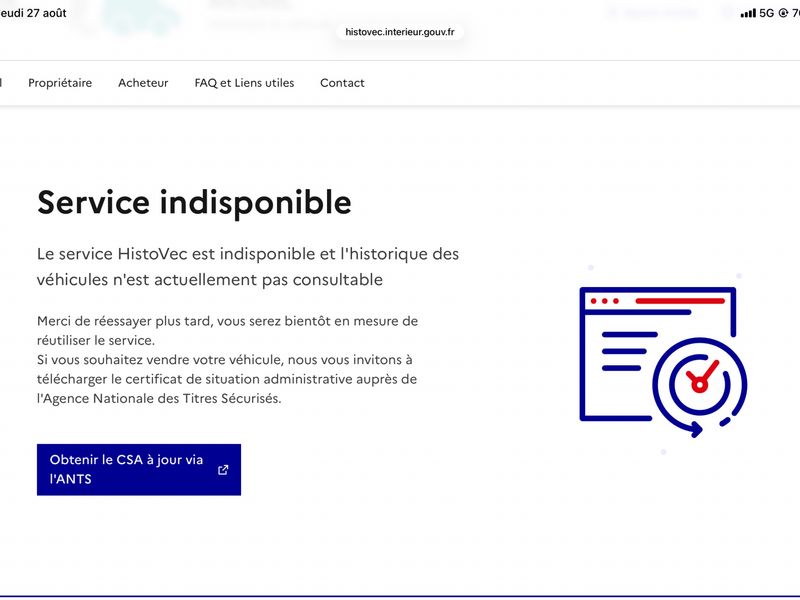Viewport: 800px width, 600px height.
Task: Open the Contact page
Action: (x=342, y=83)
